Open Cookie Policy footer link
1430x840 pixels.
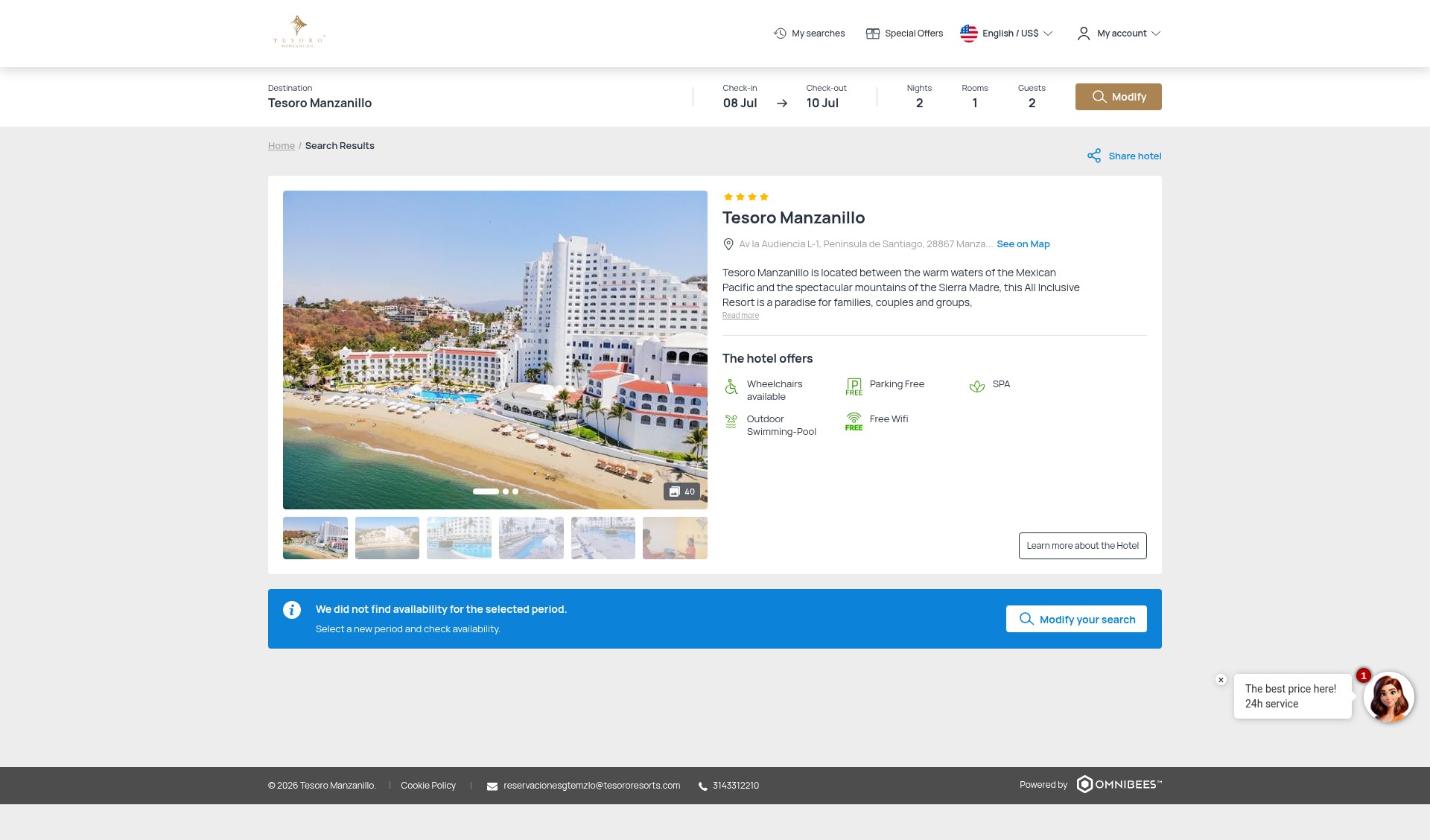pyautogui.click(x=428, y=786)
